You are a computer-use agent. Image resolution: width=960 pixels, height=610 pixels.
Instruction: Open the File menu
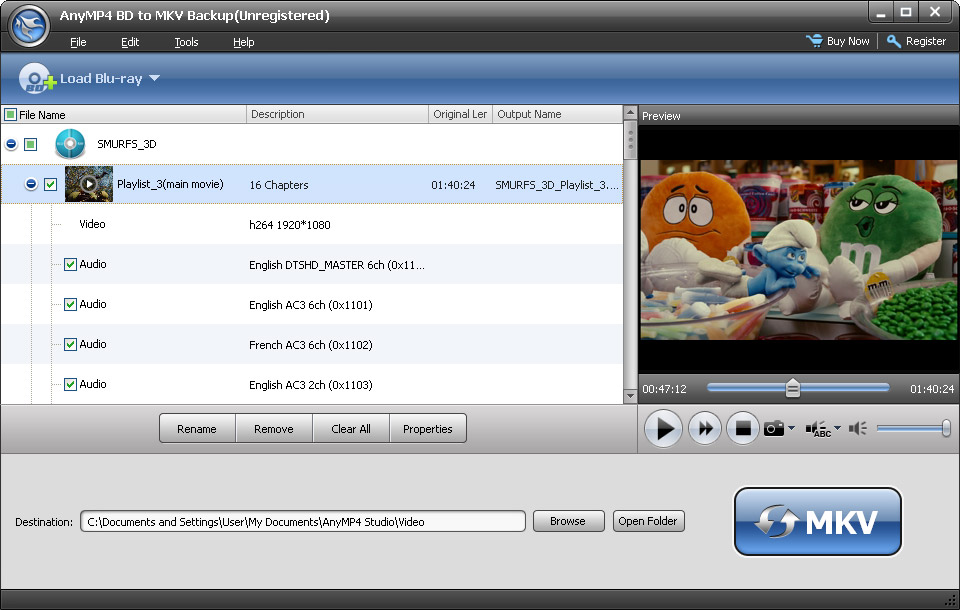(78, 42)
